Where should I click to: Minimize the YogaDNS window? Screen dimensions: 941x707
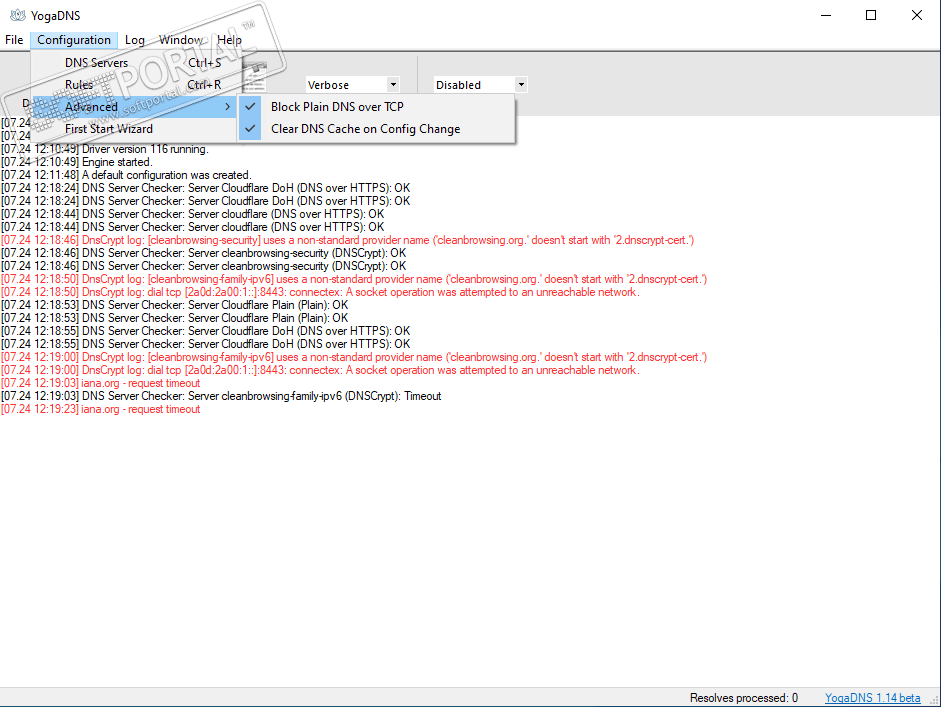[826, 15]
